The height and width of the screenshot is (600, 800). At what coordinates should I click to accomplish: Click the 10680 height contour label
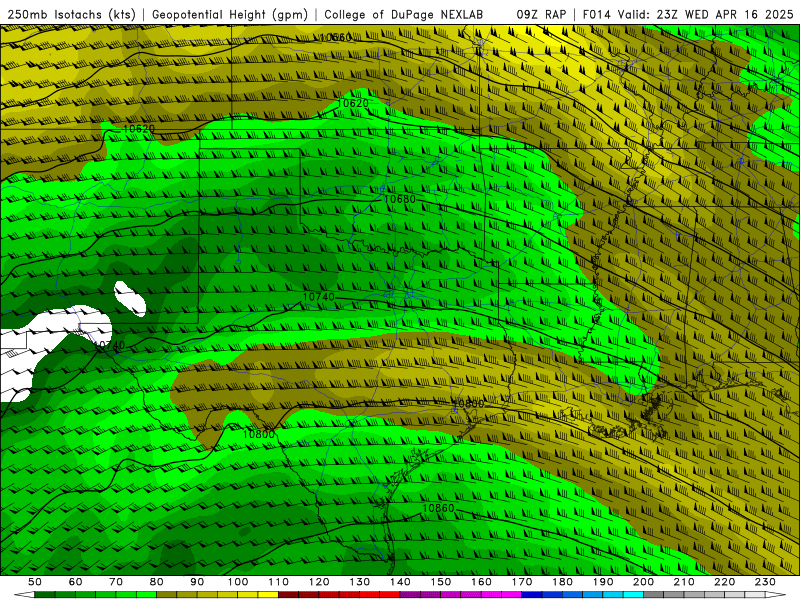click(x=399, y=199)
